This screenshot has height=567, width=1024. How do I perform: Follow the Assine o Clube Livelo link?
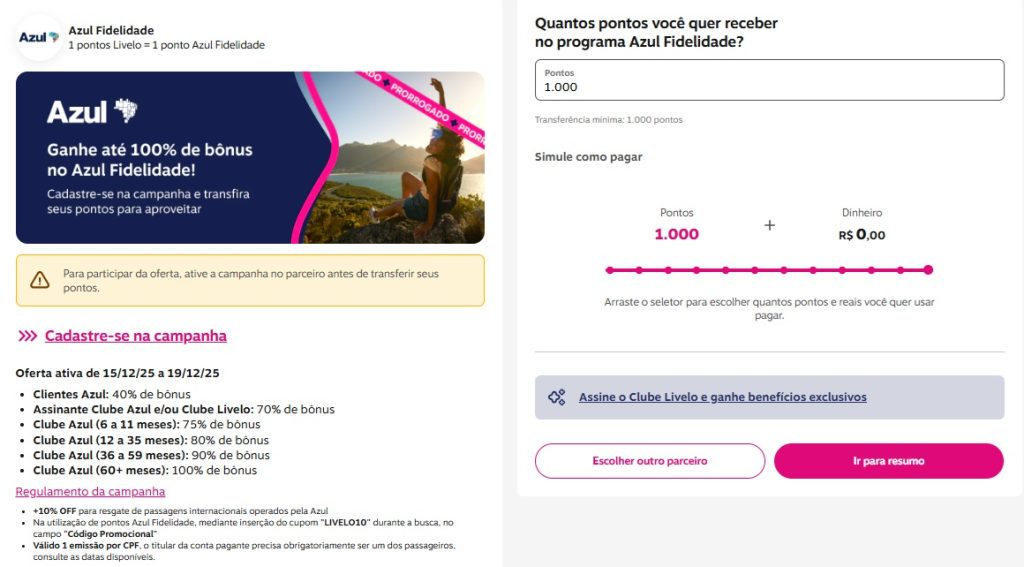[x=722, y=397]
